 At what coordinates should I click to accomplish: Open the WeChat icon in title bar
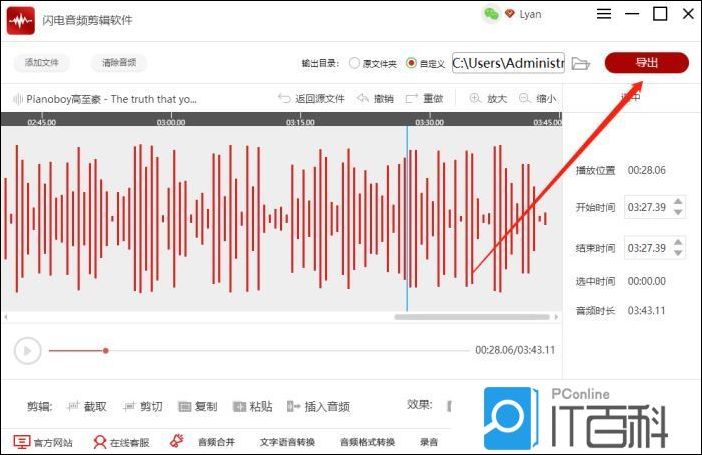[x=491, y=14]
